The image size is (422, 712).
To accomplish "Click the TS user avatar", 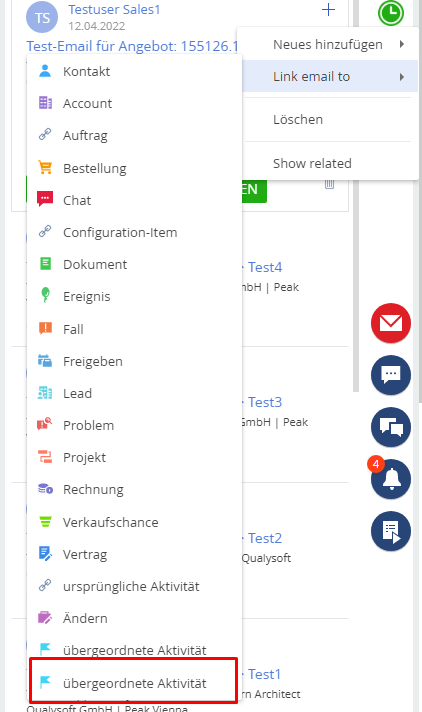I will pyautogui.click(x=42, y=17).
